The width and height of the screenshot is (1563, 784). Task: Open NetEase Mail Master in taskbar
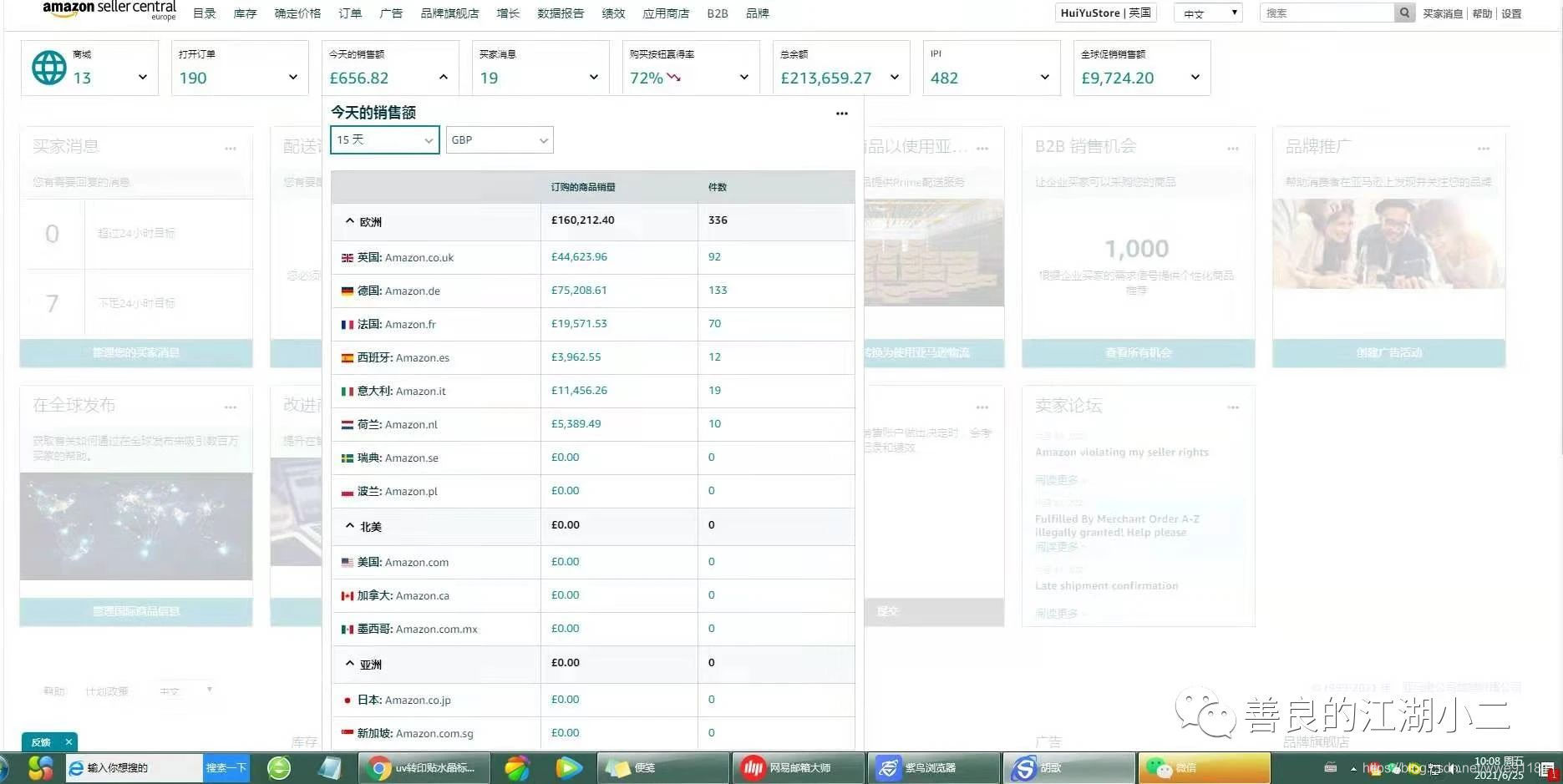(x=799, y=768)
